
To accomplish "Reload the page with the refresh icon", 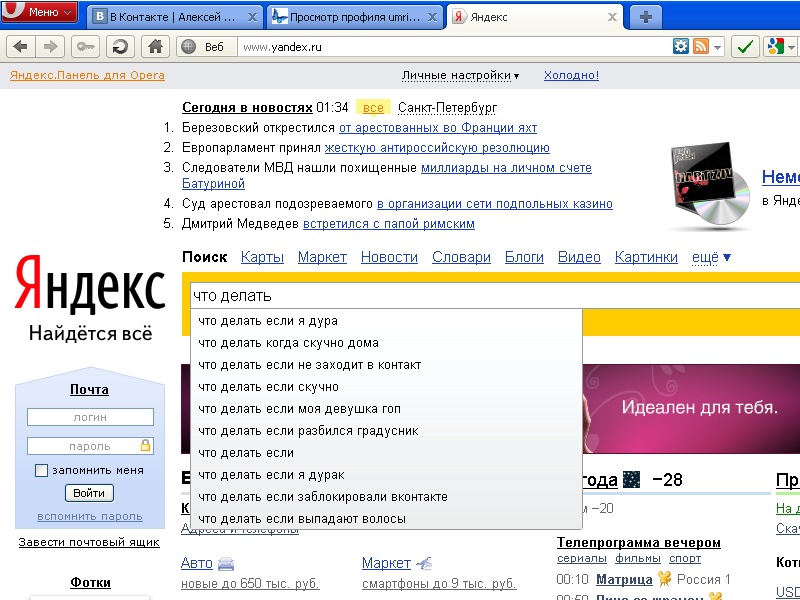I will pos(120,46).
